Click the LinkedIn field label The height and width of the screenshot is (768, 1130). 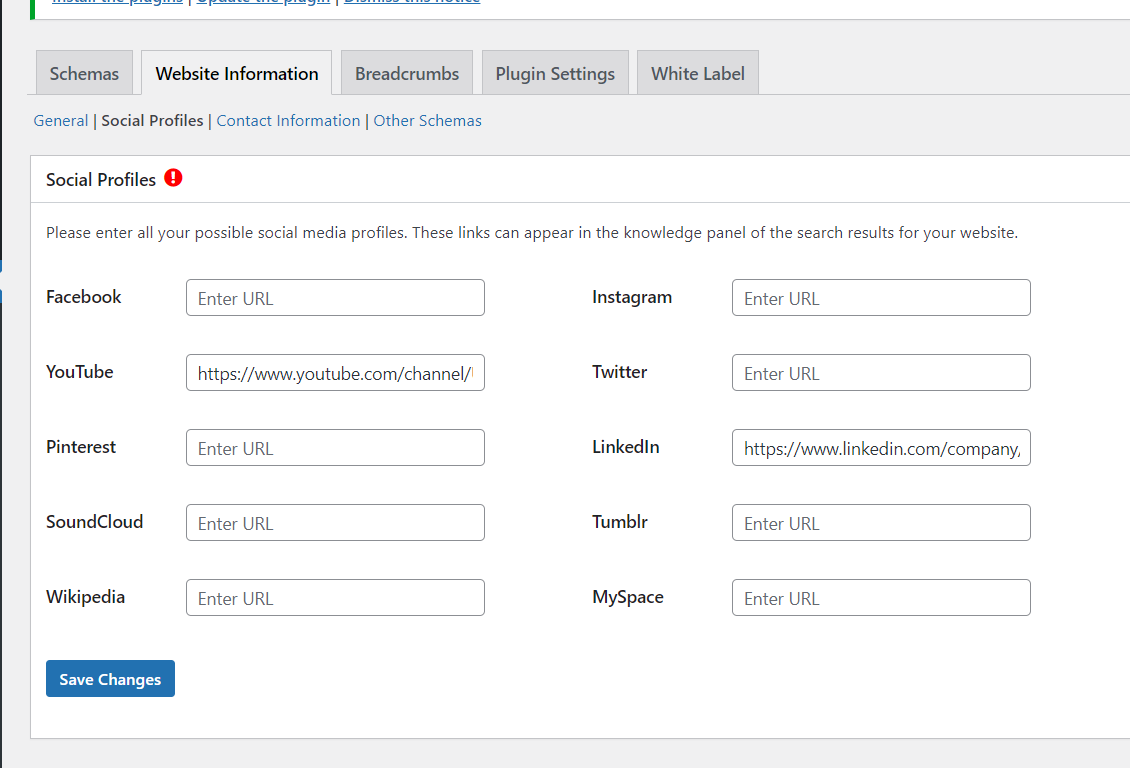click(626, 447)
